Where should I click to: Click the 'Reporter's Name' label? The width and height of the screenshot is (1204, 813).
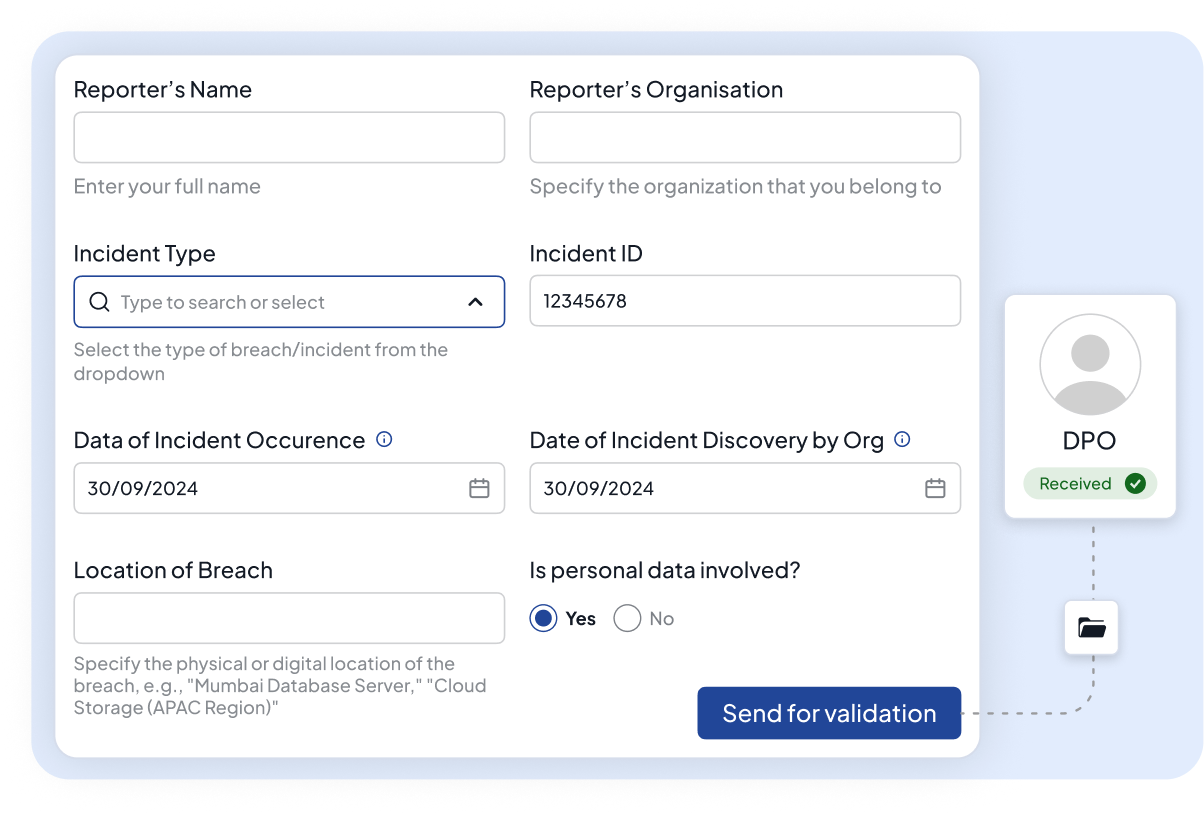(163, 90)
